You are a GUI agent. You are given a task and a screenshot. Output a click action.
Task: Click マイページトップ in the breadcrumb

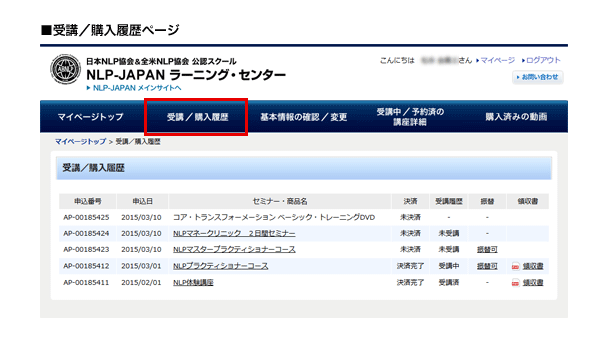coord(80,142)
